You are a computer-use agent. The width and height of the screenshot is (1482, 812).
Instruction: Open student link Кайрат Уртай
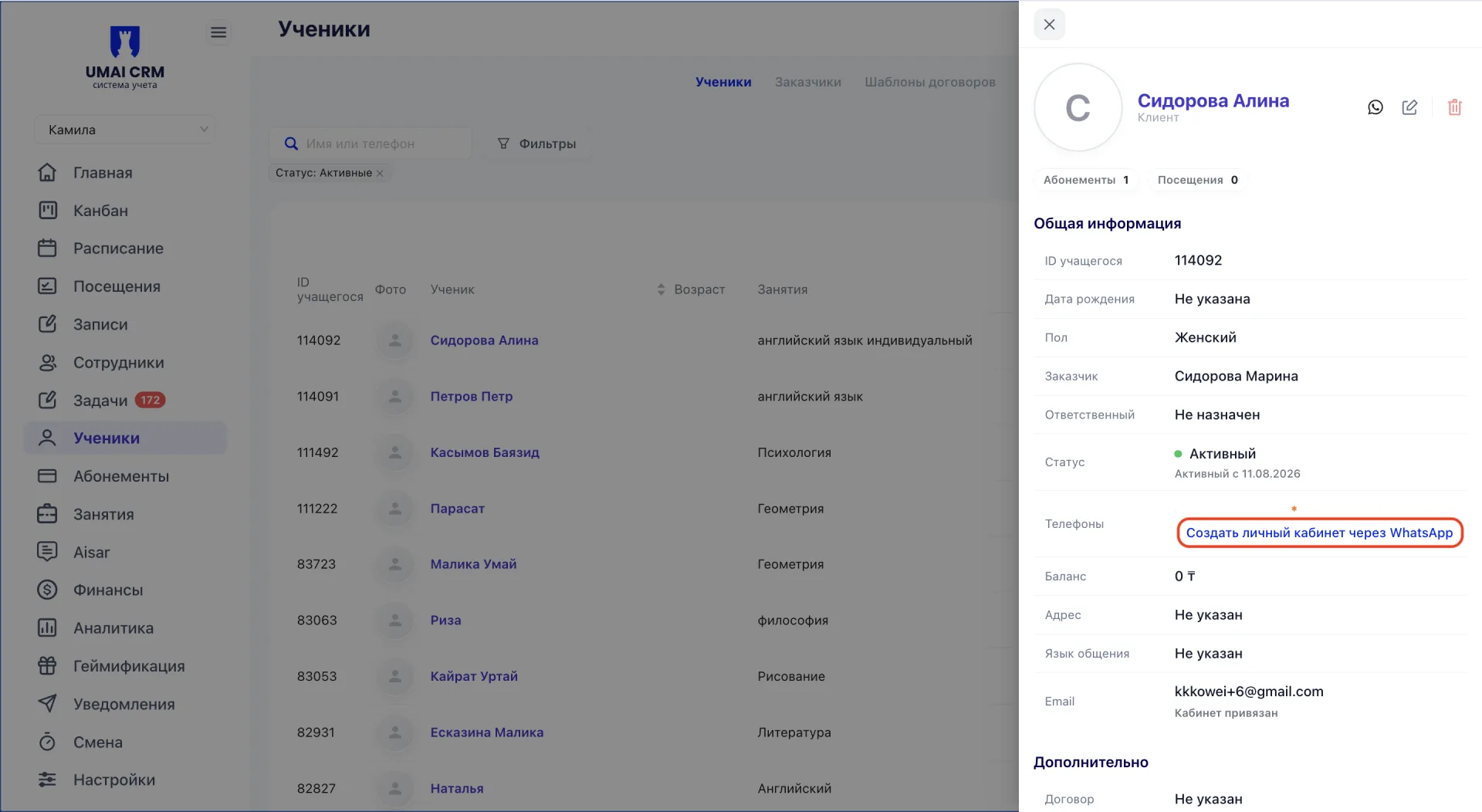[474, 676]
